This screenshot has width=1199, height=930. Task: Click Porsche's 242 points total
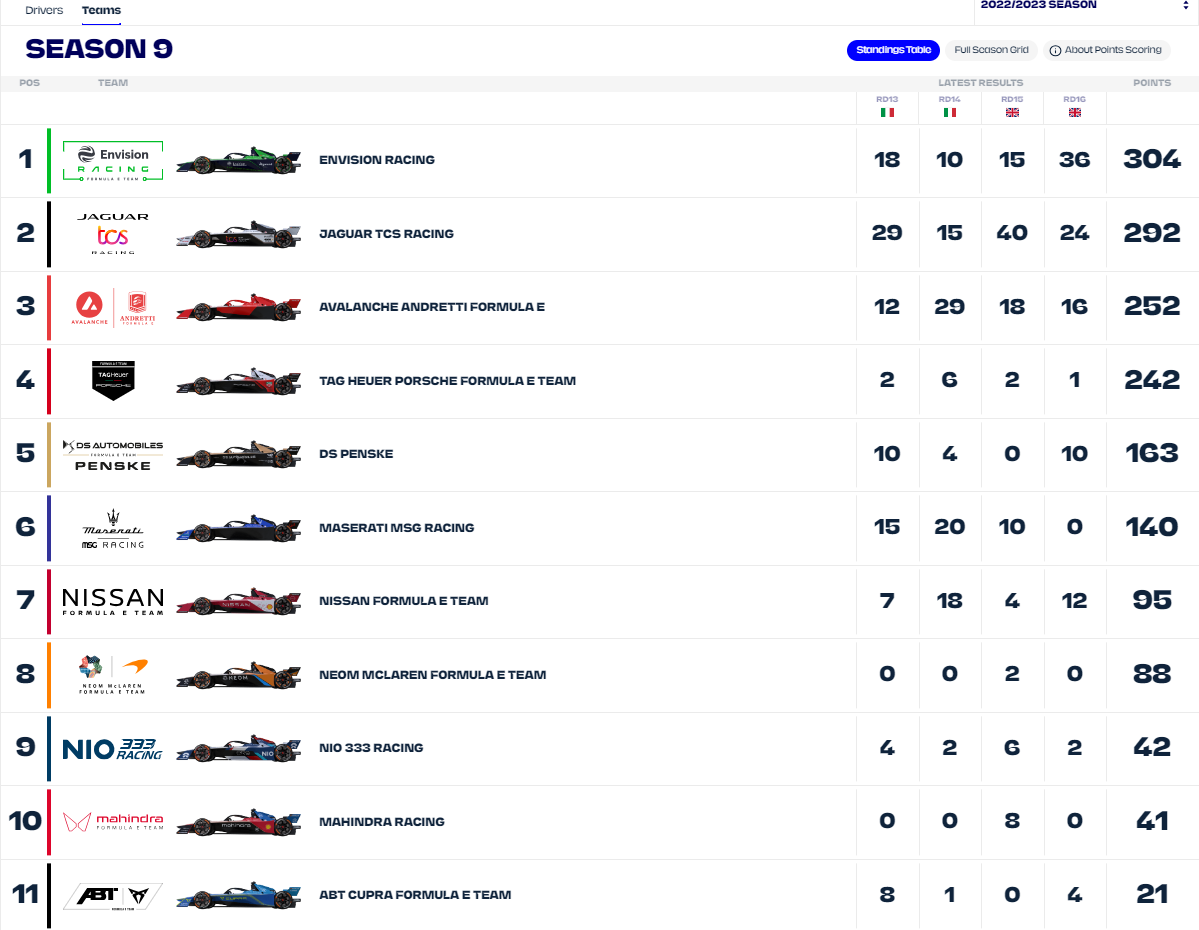tap(1152, 380)
